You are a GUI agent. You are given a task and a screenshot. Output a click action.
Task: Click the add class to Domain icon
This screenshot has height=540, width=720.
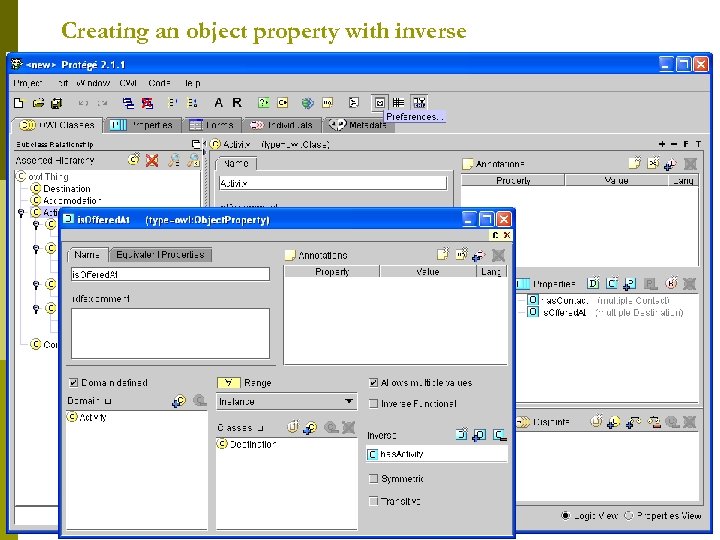point(179,401)
